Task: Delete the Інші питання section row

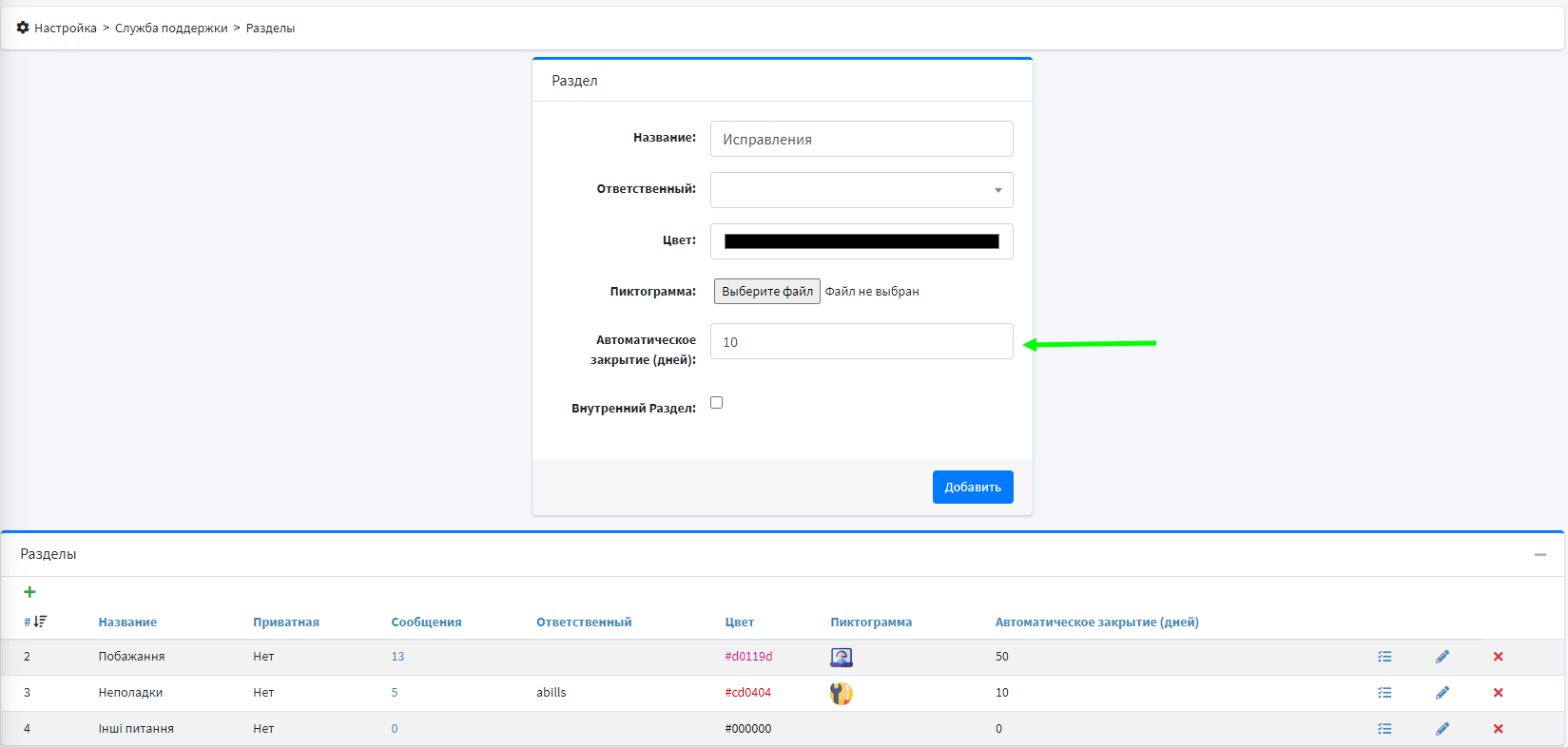Action: (x=1498, y=729)
